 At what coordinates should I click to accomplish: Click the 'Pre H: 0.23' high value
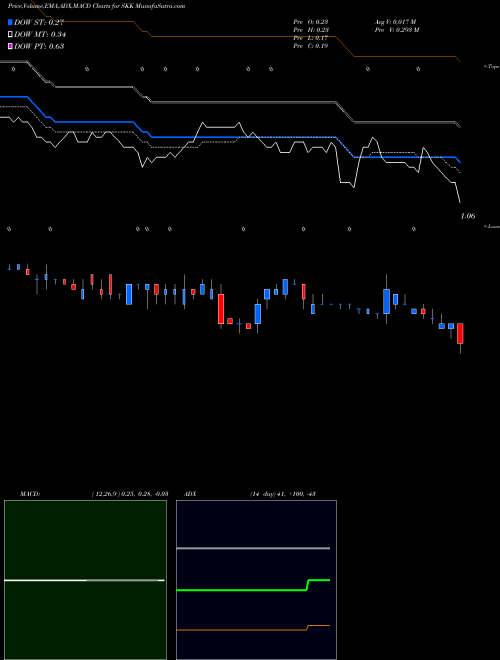311,30
